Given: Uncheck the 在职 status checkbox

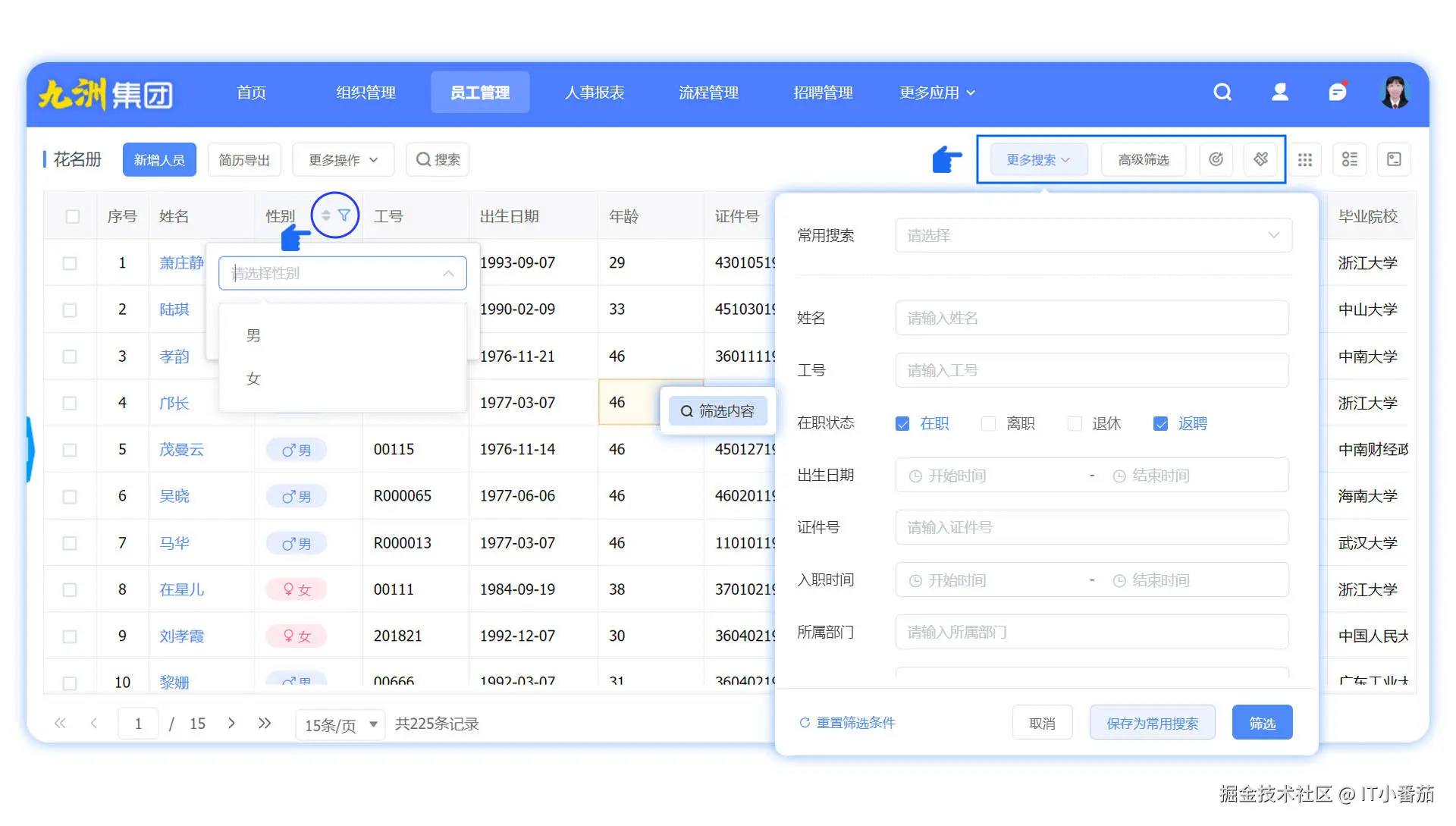Looking at the screenshot, I should tap(902, 423).
